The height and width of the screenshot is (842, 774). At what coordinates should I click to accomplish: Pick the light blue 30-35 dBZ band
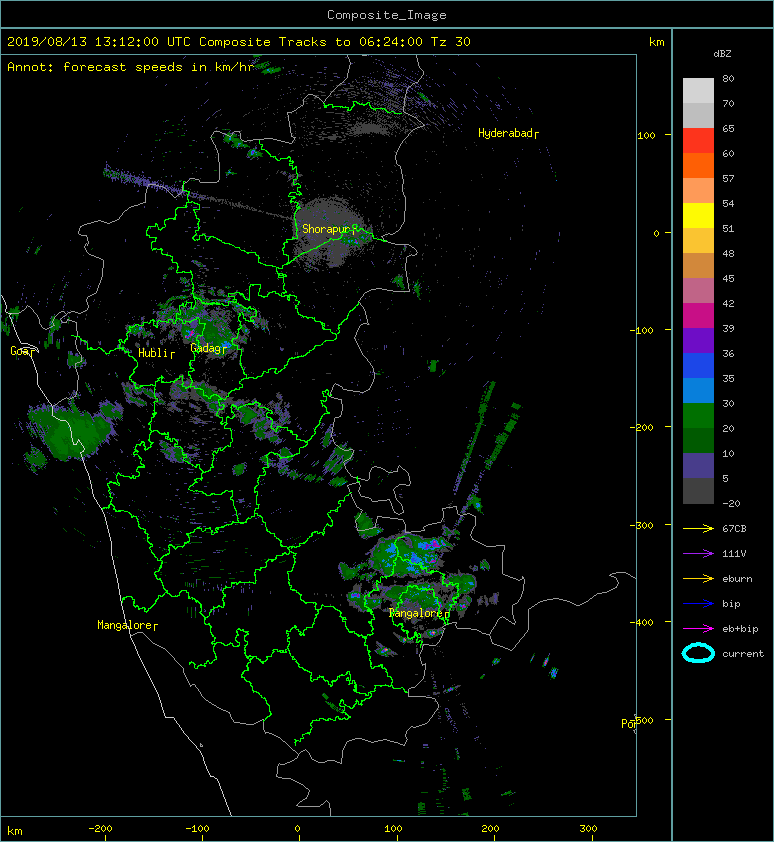tap(698, 391)
